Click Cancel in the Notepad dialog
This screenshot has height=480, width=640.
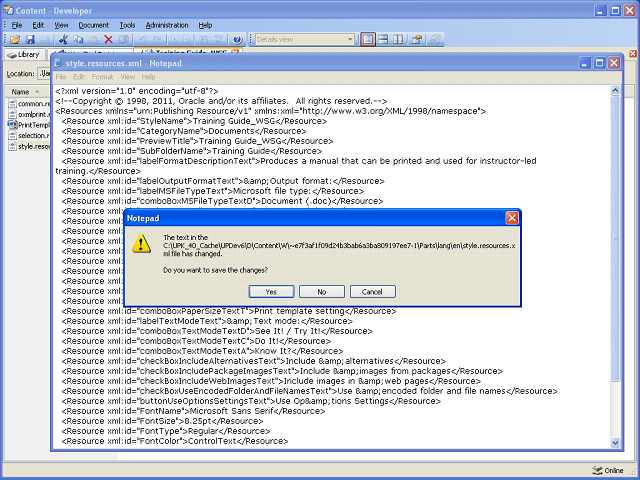pyautogui.click(x=372, y=292)
